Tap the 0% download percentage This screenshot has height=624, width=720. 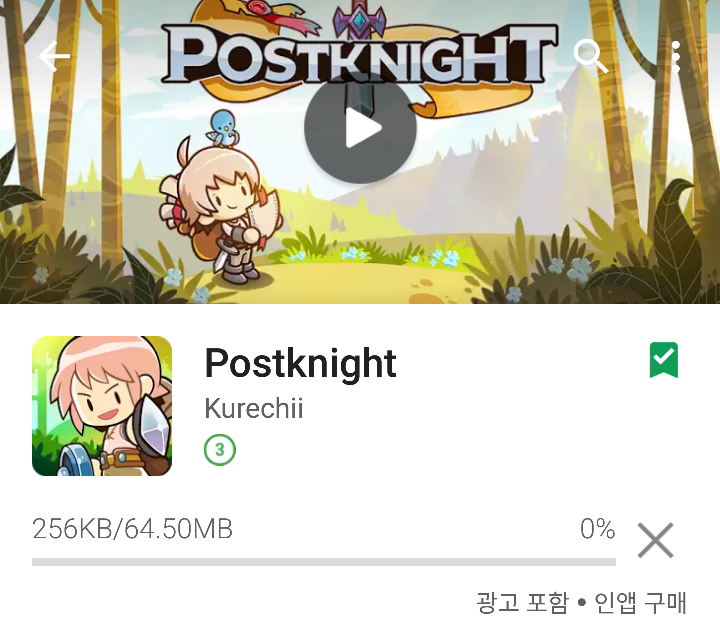pyautogui.click(x=597, y=529)
